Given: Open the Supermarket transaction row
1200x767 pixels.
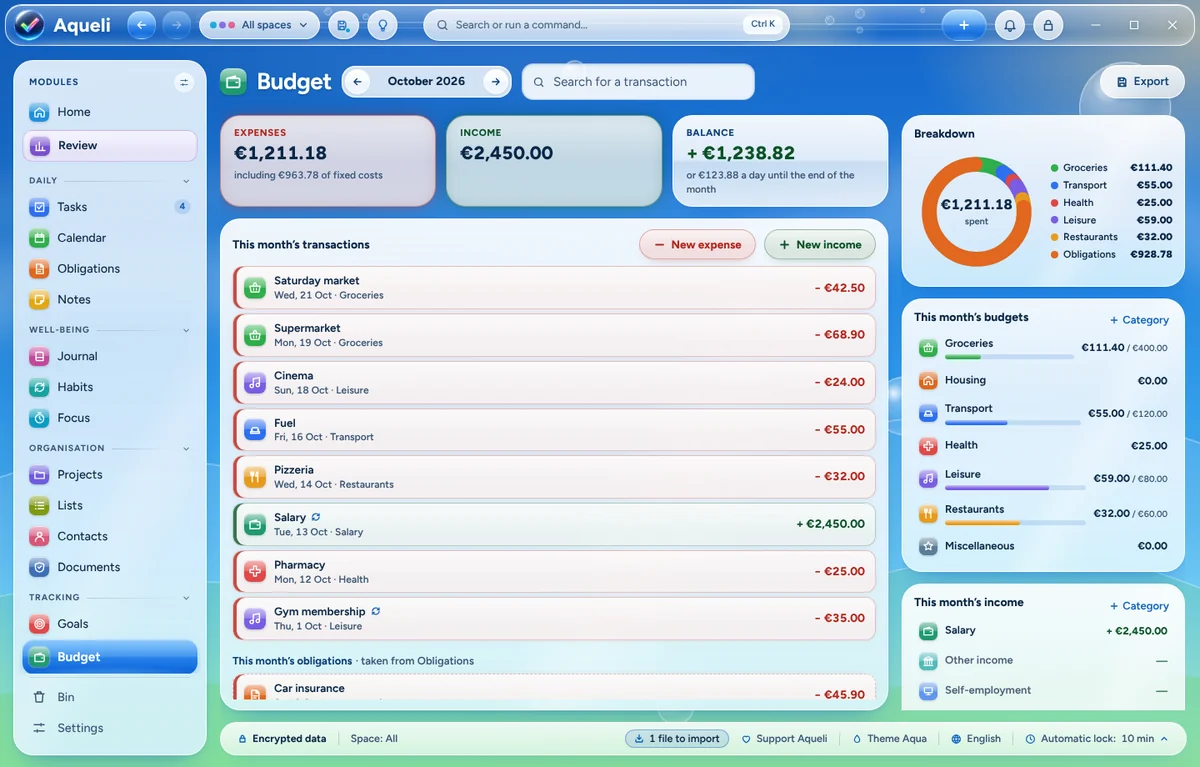Looking at the screenshot, I should [x=554, y=335].
